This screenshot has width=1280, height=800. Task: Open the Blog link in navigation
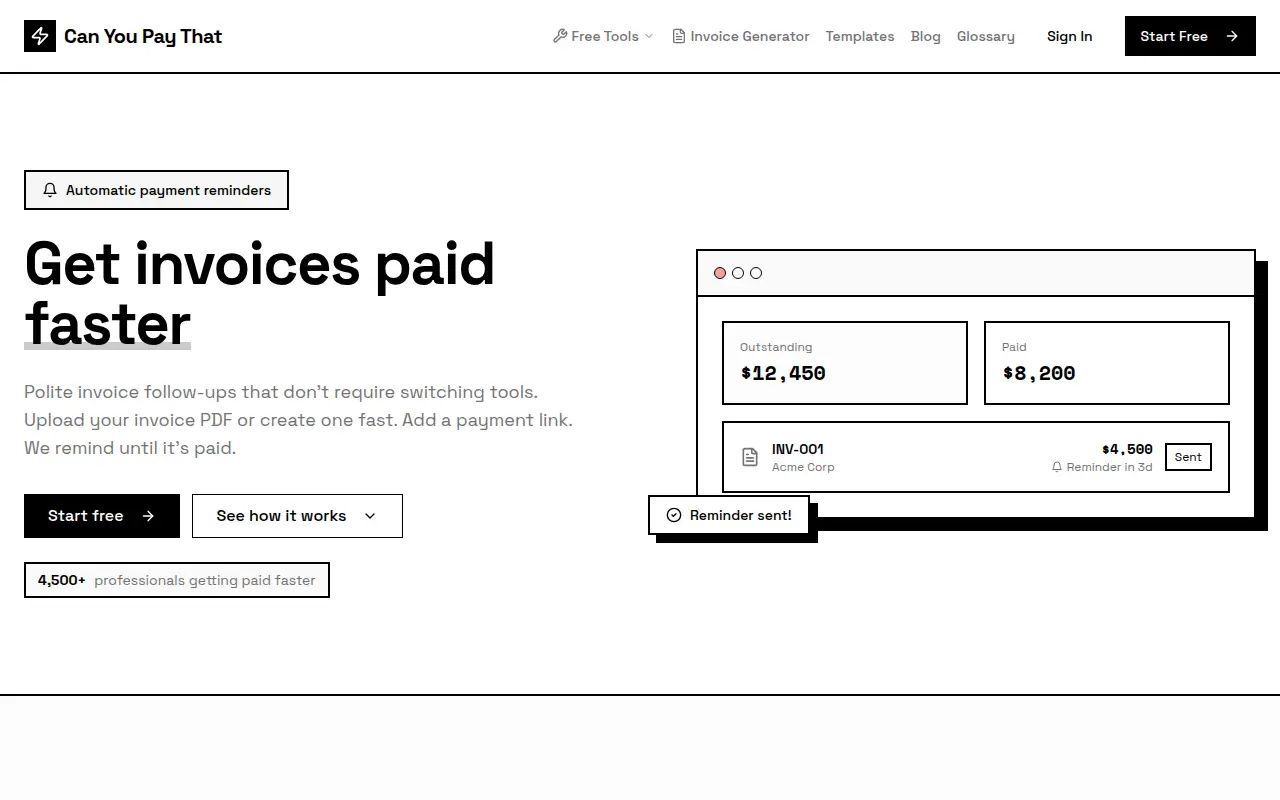click(926, 36)
